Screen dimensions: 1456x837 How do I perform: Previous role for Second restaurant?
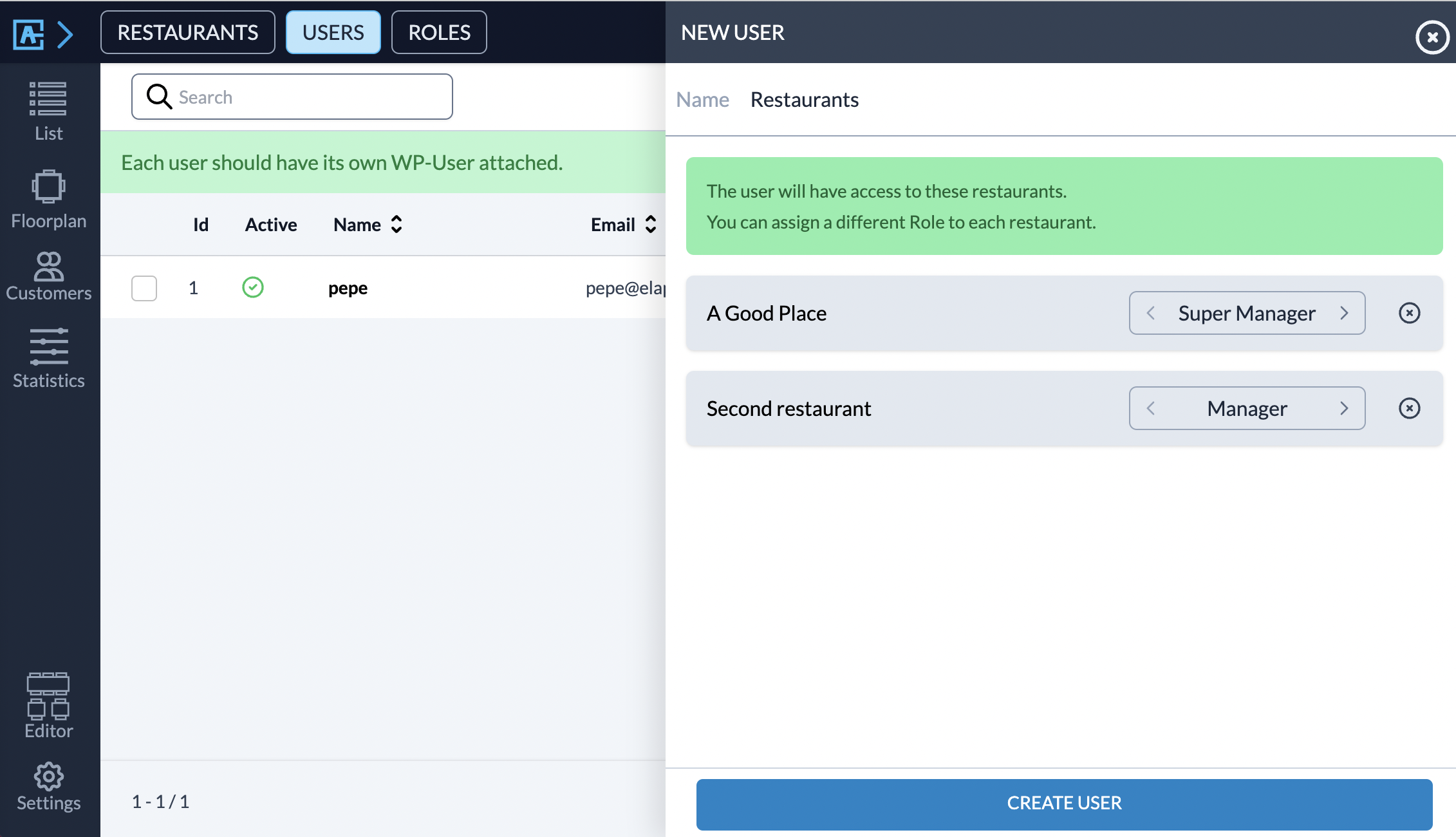coord(1151,408)
